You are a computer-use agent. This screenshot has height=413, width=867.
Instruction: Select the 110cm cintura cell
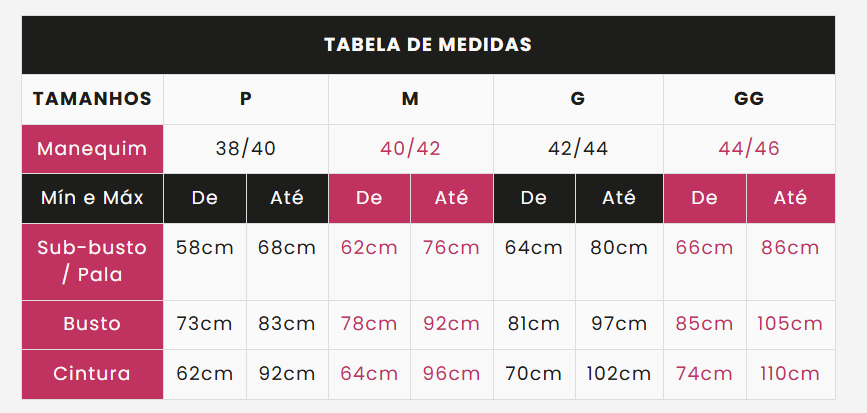[791, 374]
